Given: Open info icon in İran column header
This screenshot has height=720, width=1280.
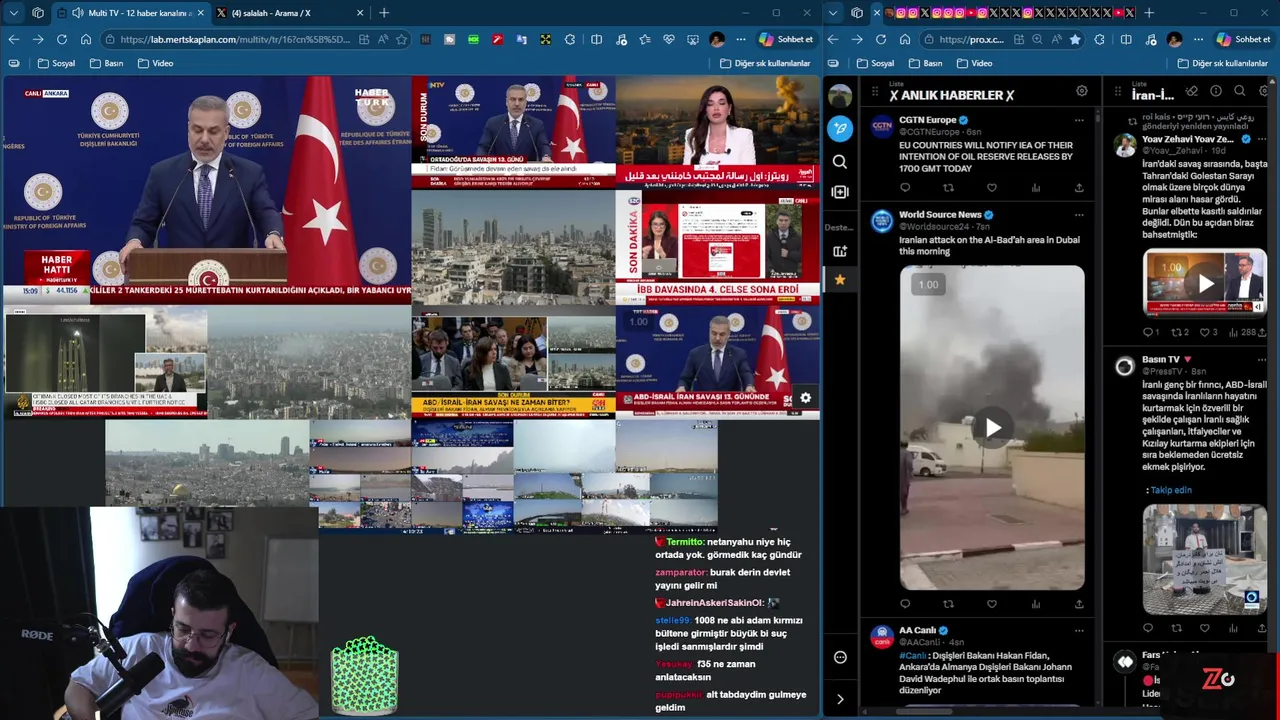Looking at the screenshot, I should [x=1216, y=91].
